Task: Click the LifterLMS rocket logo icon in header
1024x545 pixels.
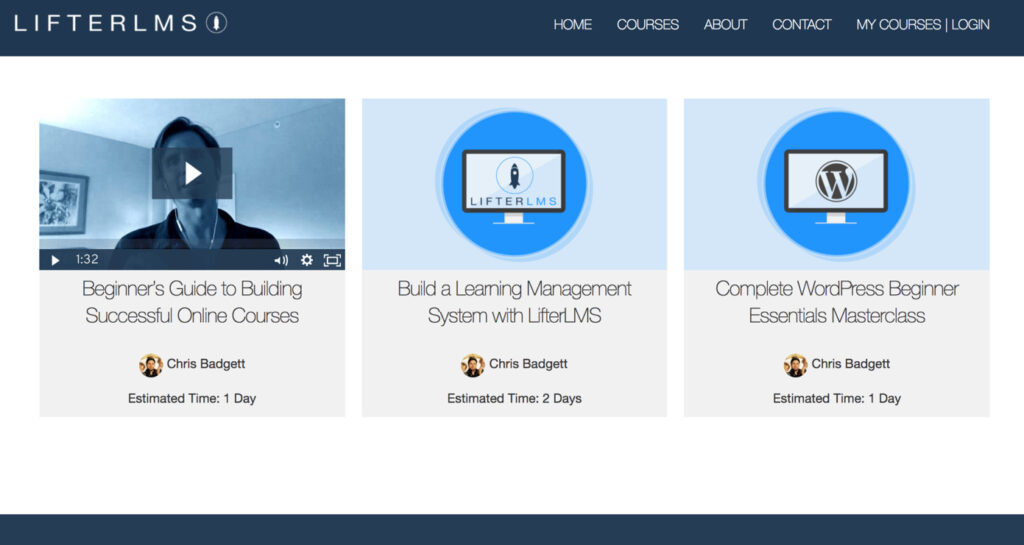Action: pos(216,23)
